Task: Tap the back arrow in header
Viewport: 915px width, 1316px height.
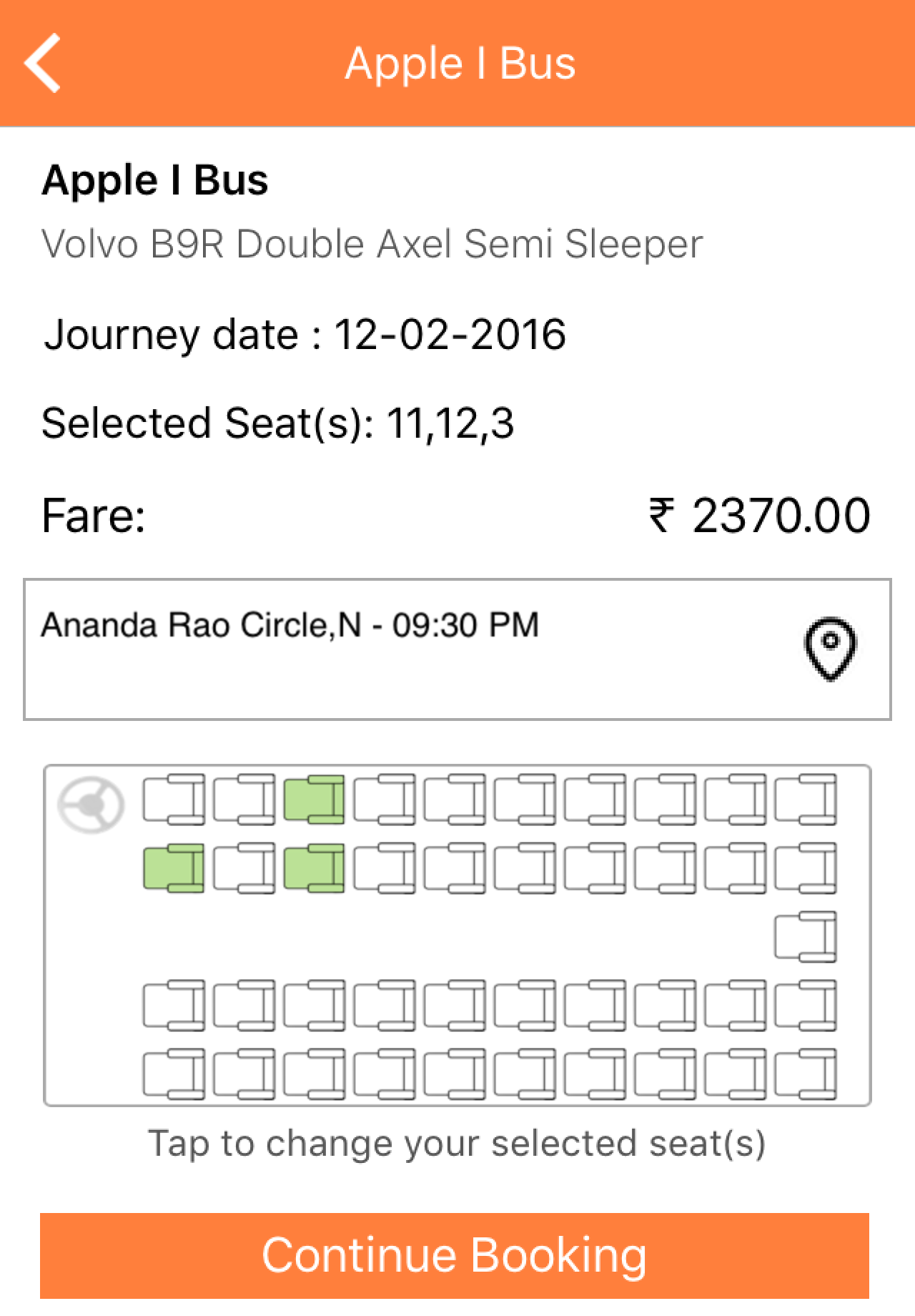Action: point(44,63)
